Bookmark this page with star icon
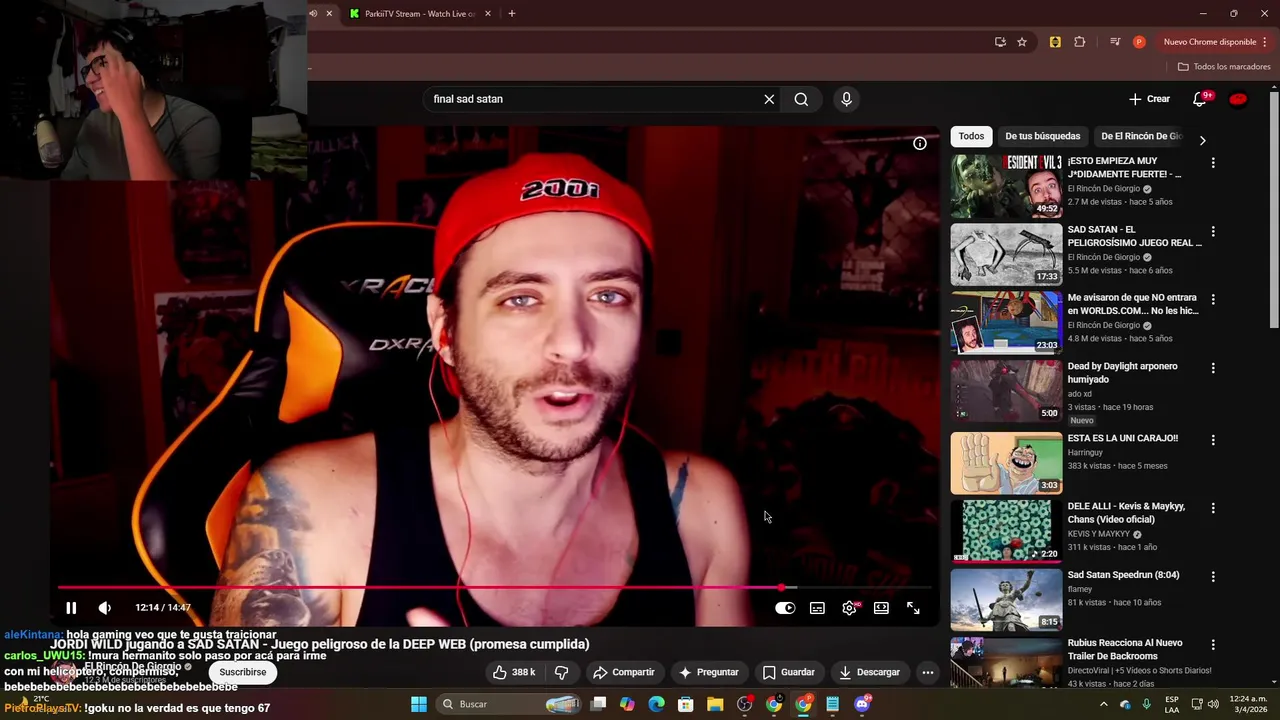The height and width of the screenshot is (720, 1280). coord(1022,42)
